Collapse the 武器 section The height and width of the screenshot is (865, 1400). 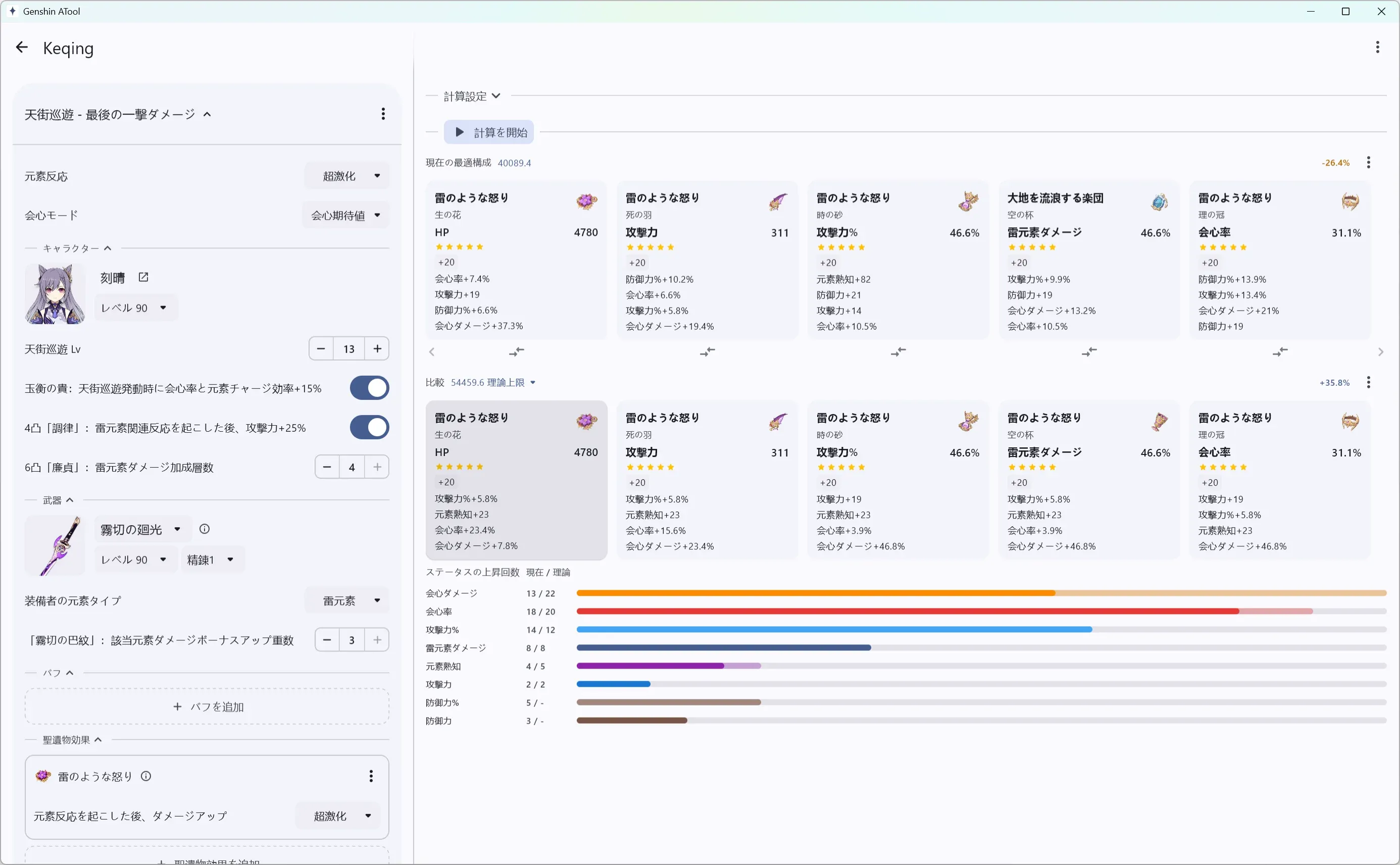pos(59,500)
